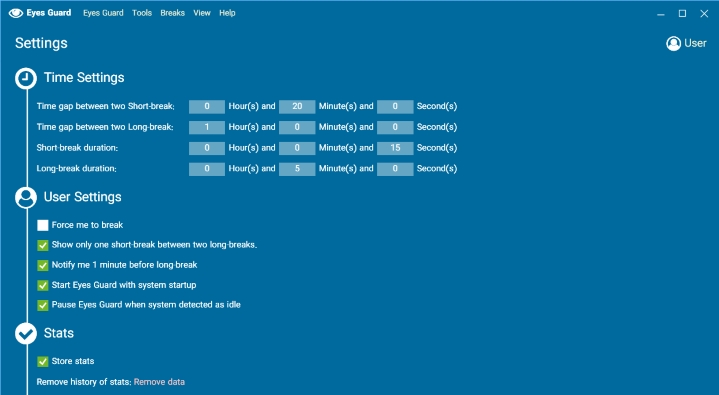Edit Short-break gap seconds field
The width and height of the screenshot is (719, 395).
point(395,106)
